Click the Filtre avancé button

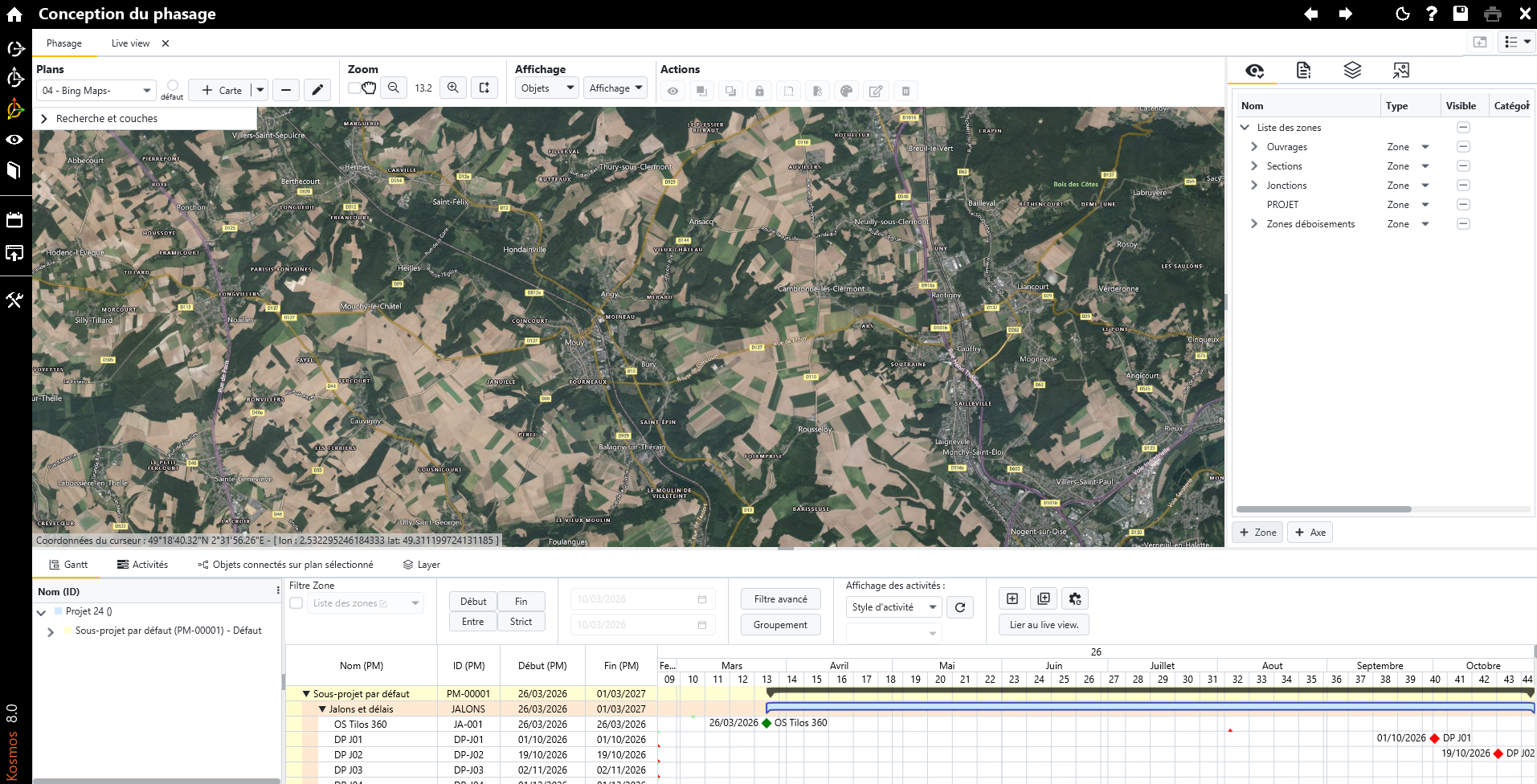[x=780, y=599]
